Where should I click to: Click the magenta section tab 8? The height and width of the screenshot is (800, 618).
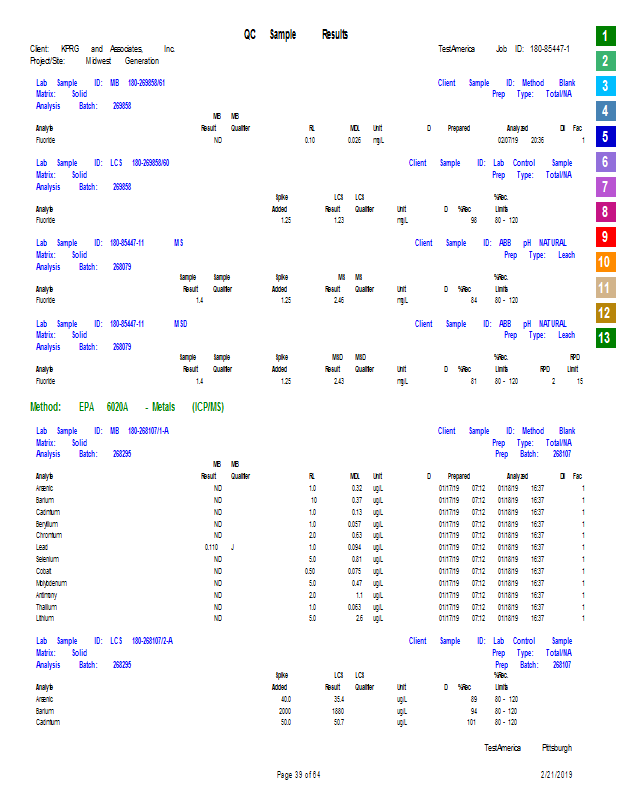click(x=604, y=212)
